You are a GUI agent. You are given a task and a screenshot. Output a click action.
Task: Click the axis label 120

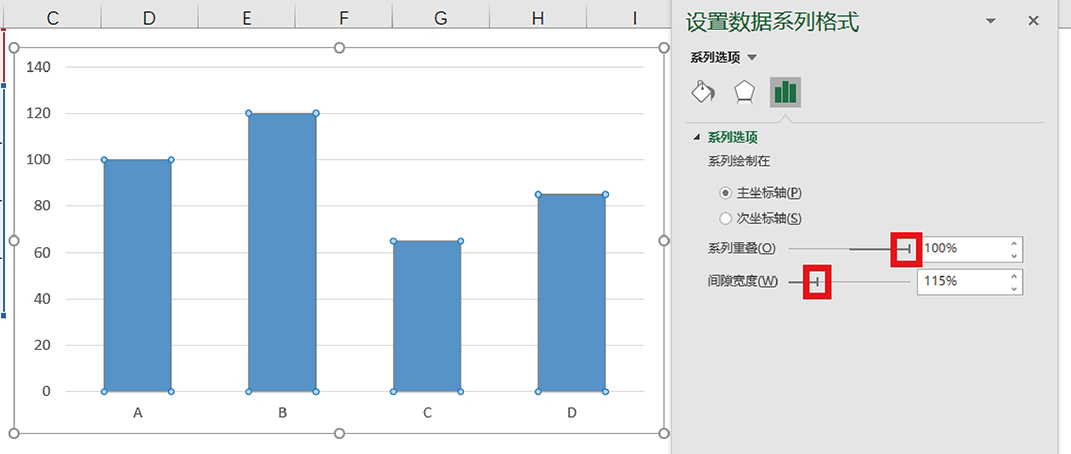click(x=39, y=113)
